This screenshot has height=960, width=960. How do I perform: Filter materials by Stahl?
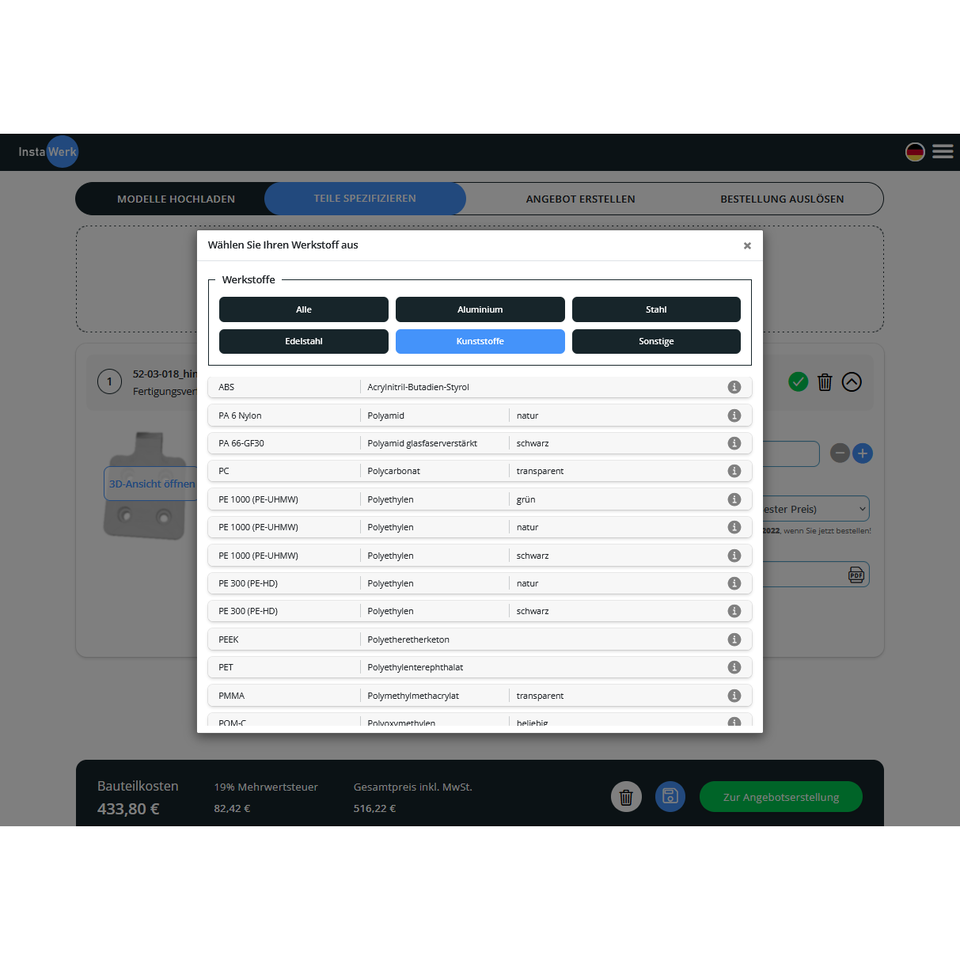pos(656,309)
